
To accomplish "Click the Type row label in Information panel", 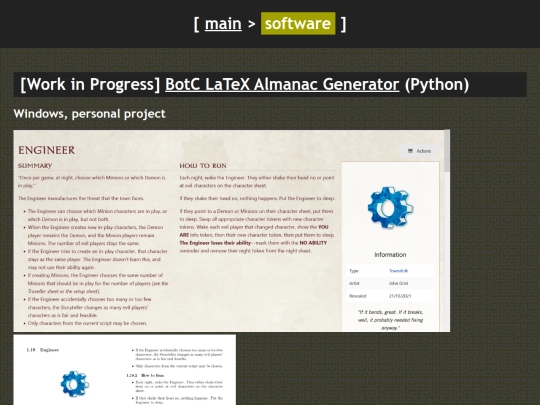I will pyautogui.click(x=354, y=271).
